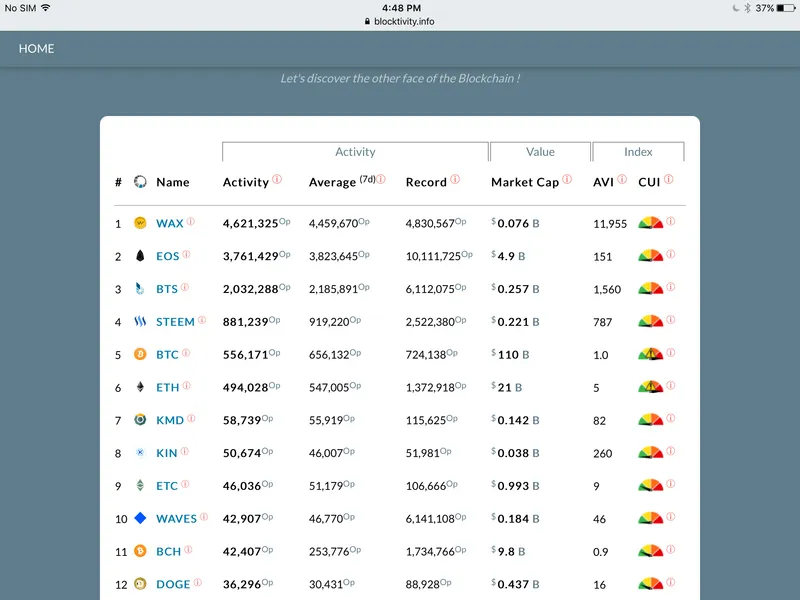Click the DOGE coin logo
Image resolution: width=800 pixels, height=600 pixels.
point(140,584)
